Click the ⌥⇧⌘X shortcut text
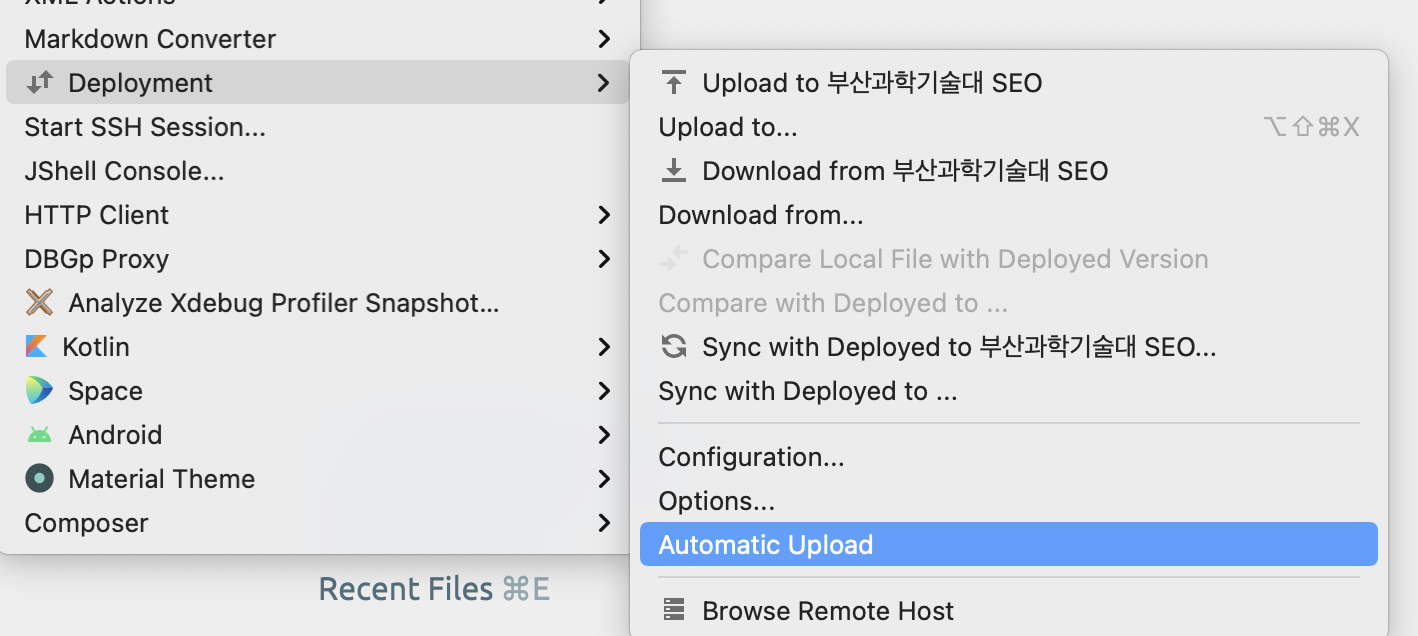Screen dimensions: 1418x636 coord(1312,127)
